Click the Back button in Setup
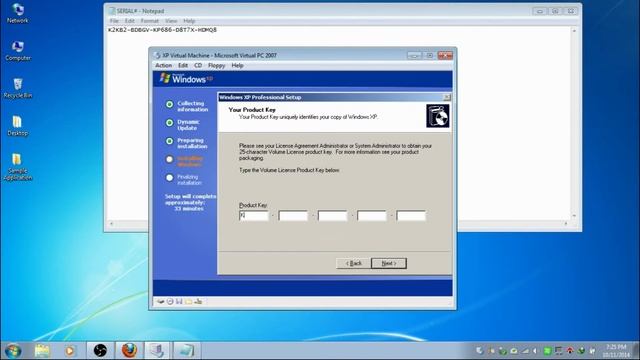The width and height of the screenshot is (640, 360). click(353, 263)
